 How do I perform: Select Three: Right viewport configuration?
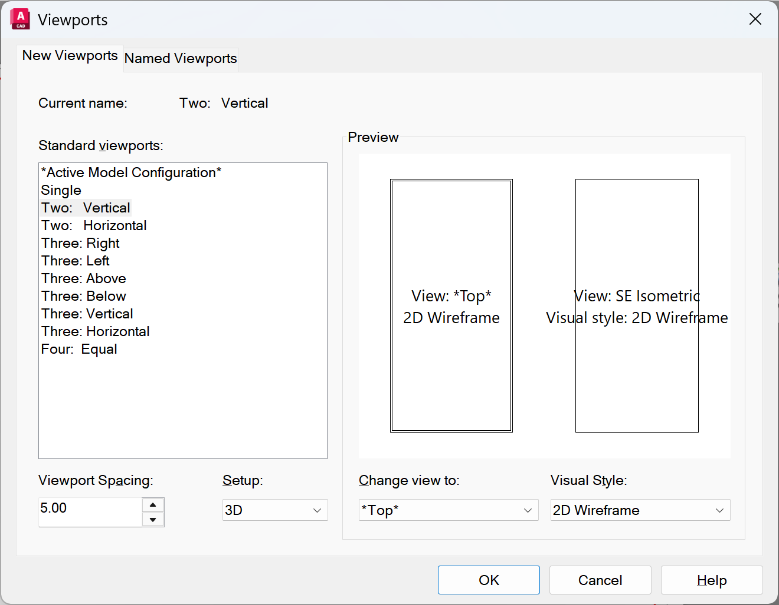click(x=80, y=243)
